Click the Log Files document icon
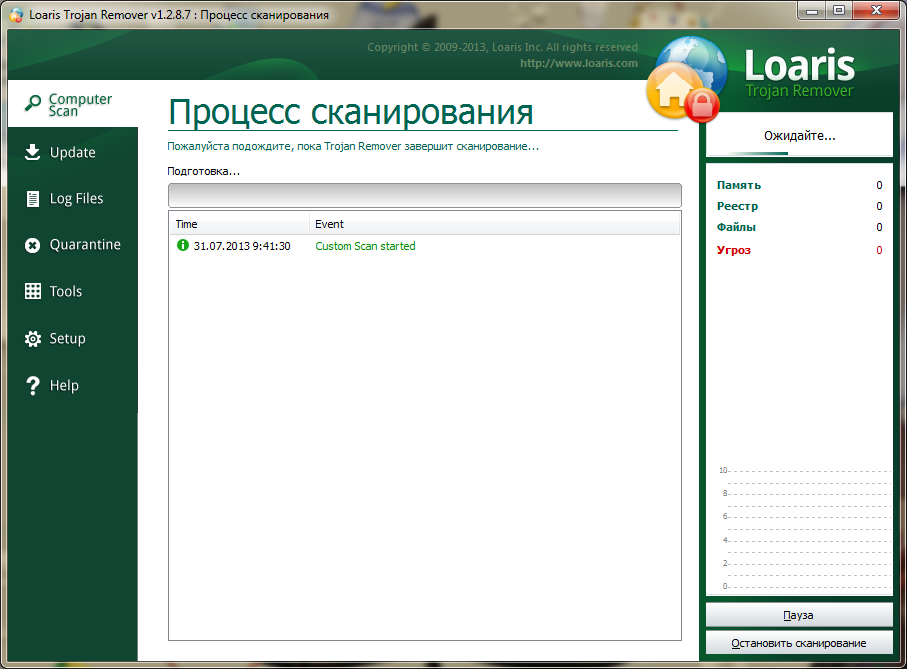This screenshot has height=669, width=907. coord(33,199)
